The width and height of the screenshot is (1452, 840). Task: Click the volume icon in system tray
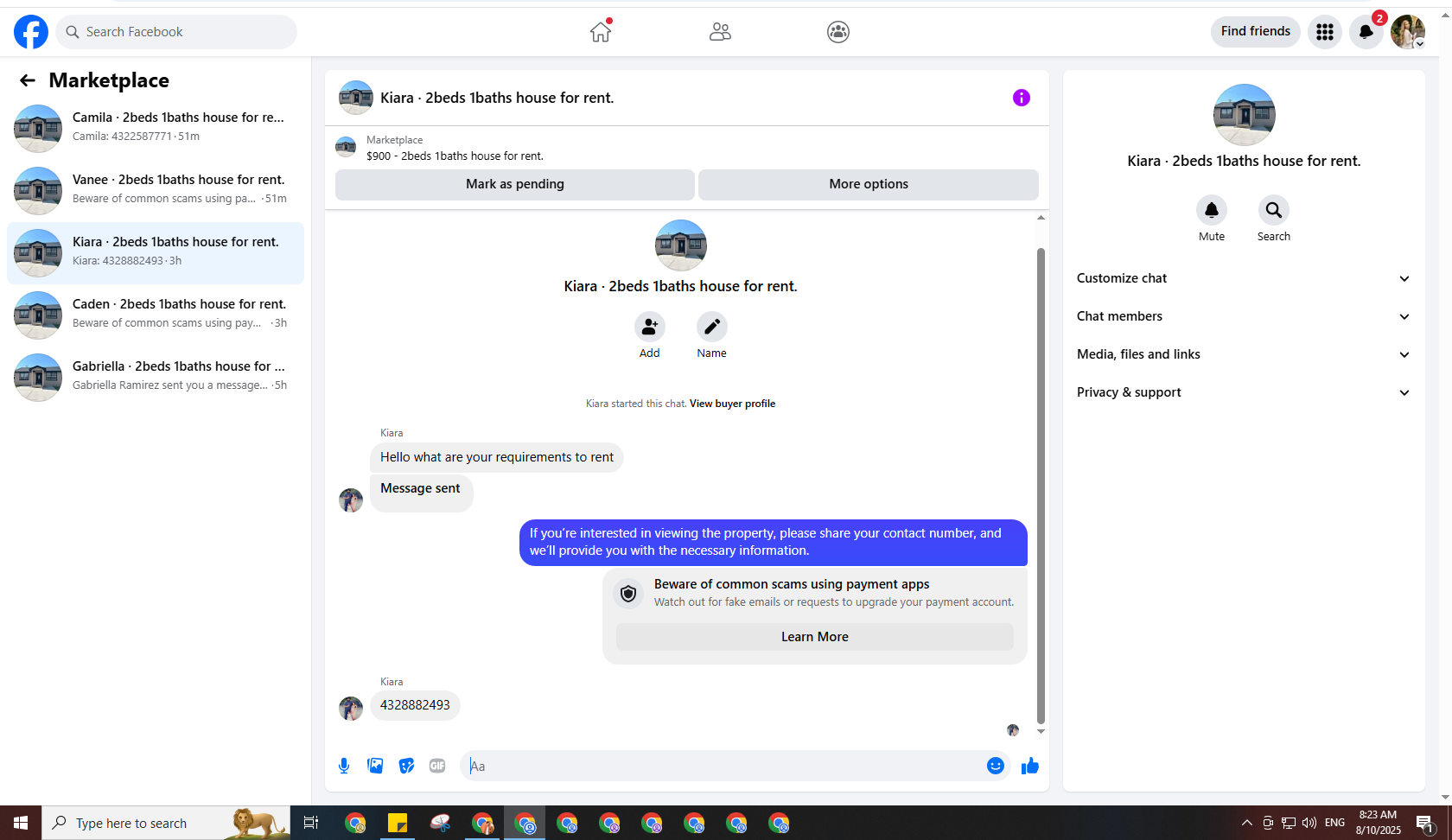pos(1309,823)
